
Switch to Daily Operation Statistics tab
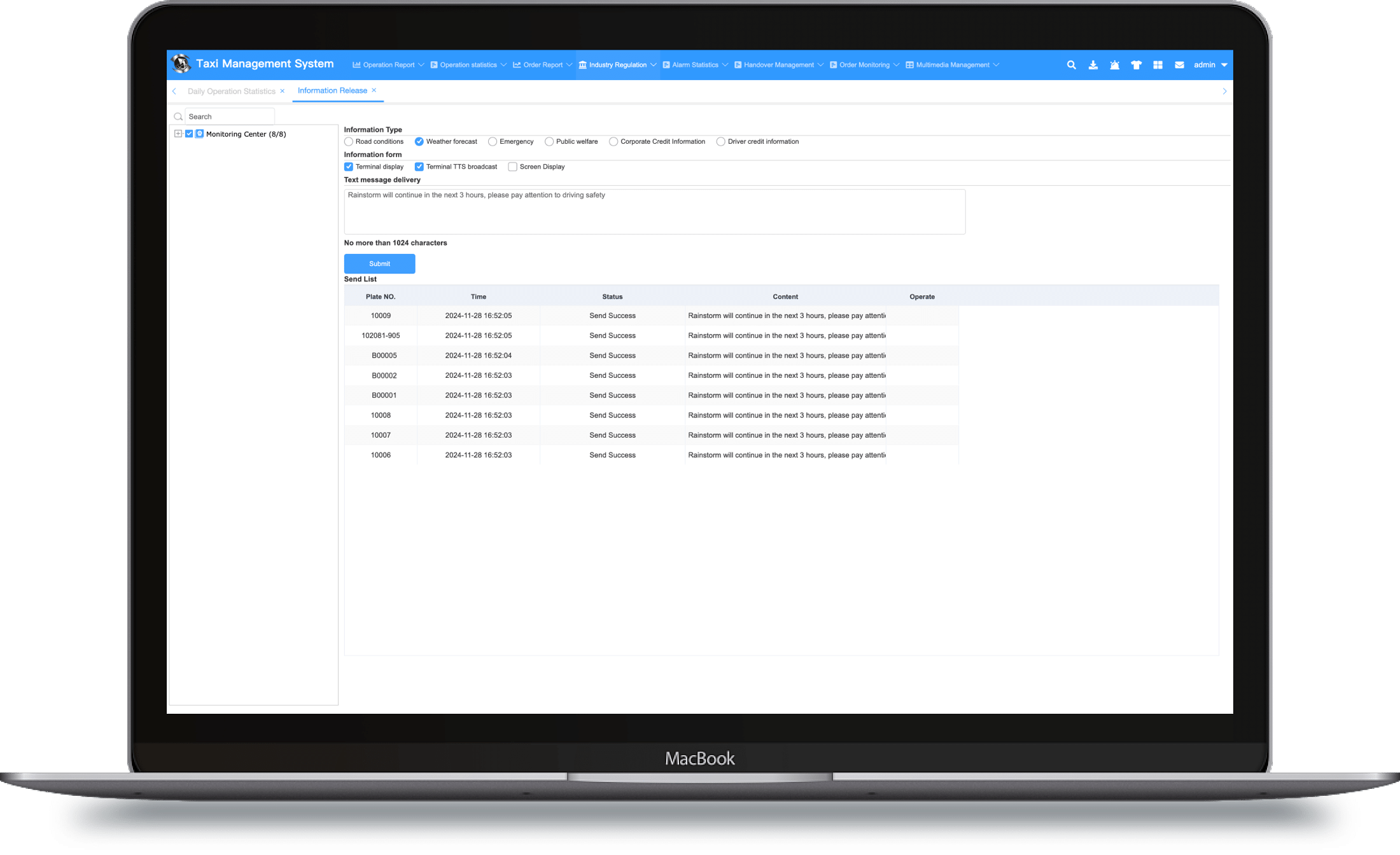pos(231,92)
